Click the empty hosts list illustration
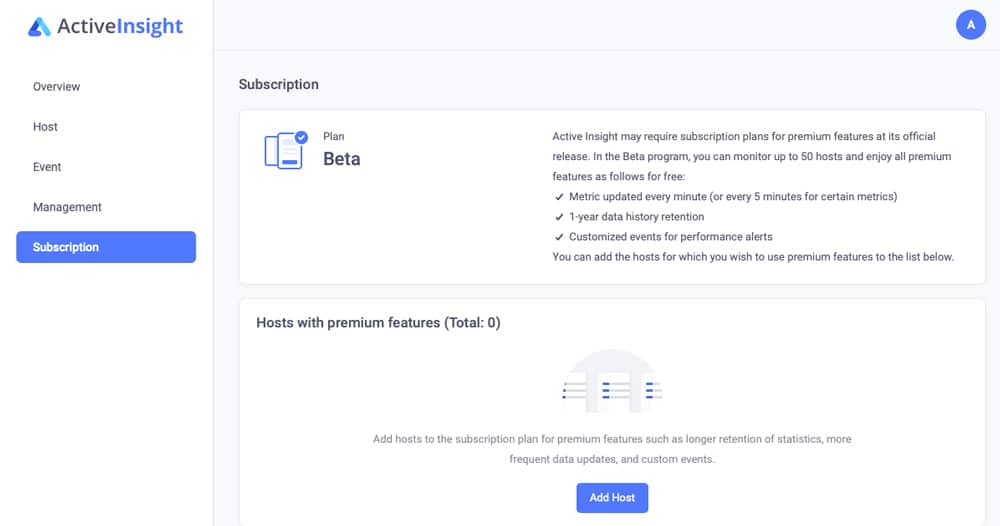Viewport: 1000px width, 526px height. point(612,381)
